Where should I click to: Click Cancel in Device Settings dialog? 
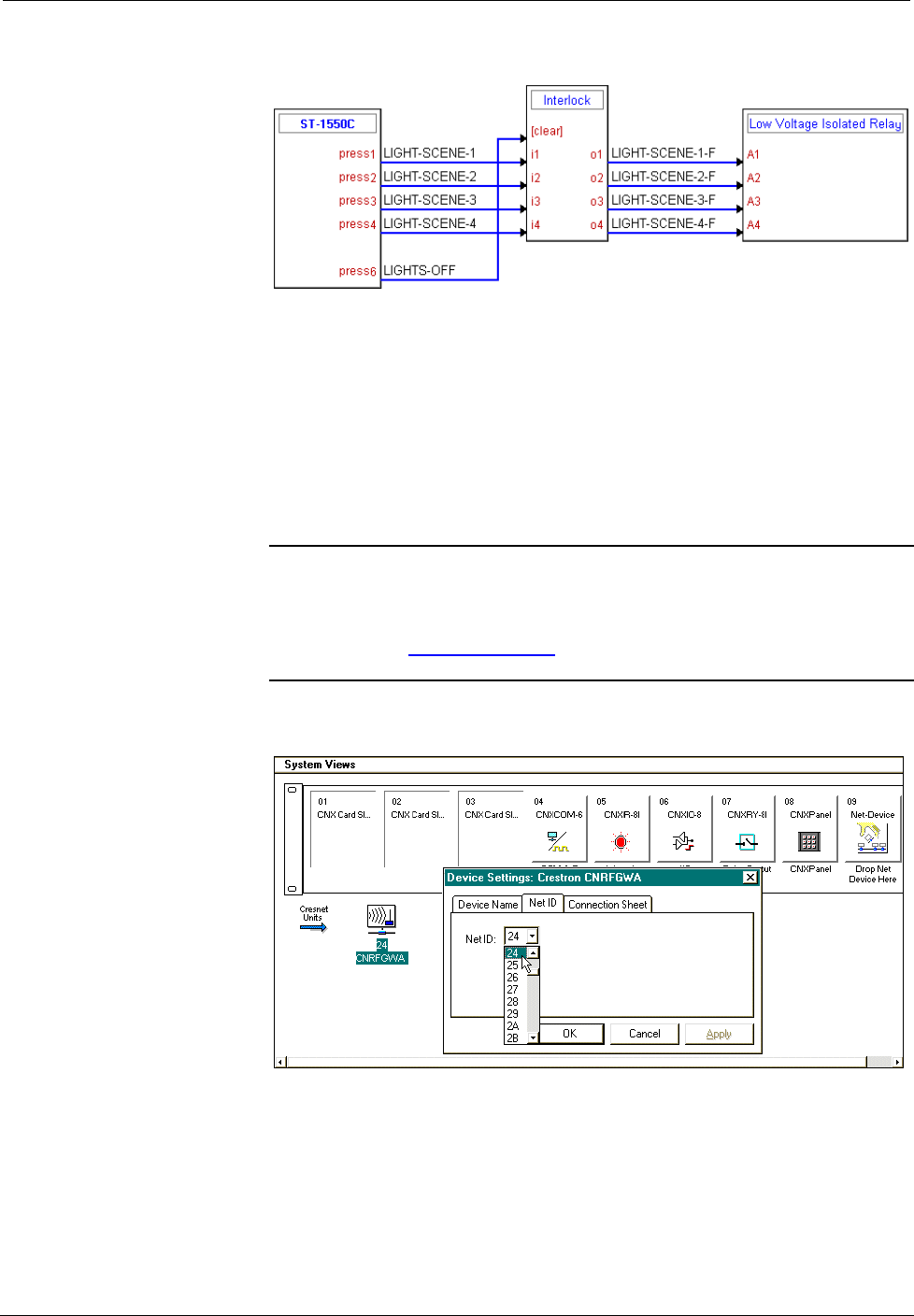(644, 1034)
